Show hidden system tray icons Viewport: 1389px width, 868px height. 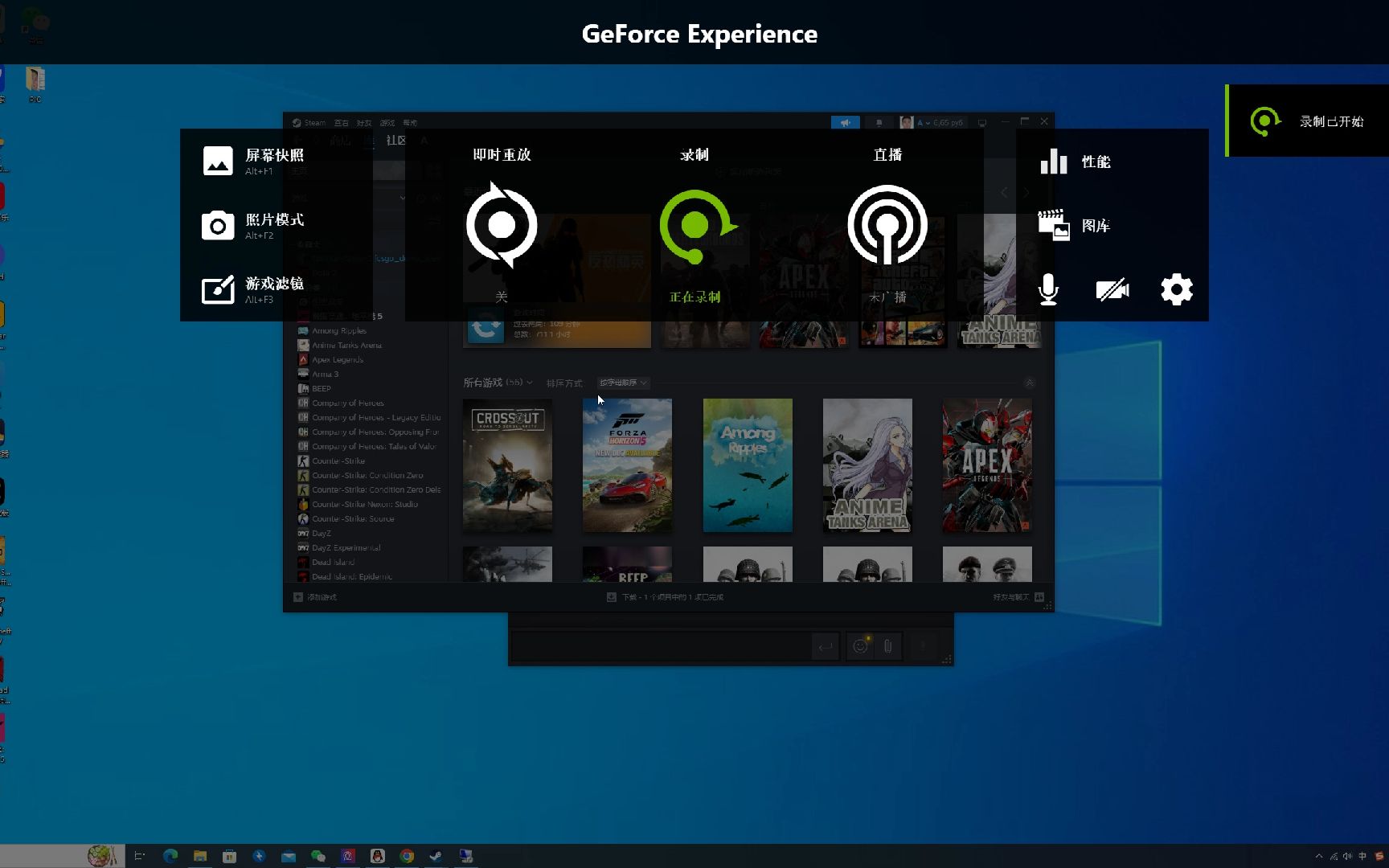[1319, 856]
